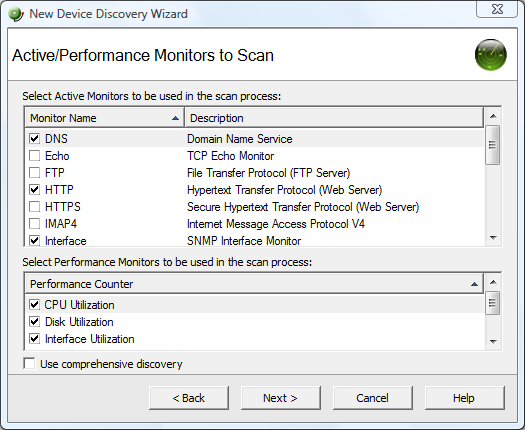The image size is (525, 430).
Task: Enable Use comprehensive discovery checkbox
Action: click(29, 364)
